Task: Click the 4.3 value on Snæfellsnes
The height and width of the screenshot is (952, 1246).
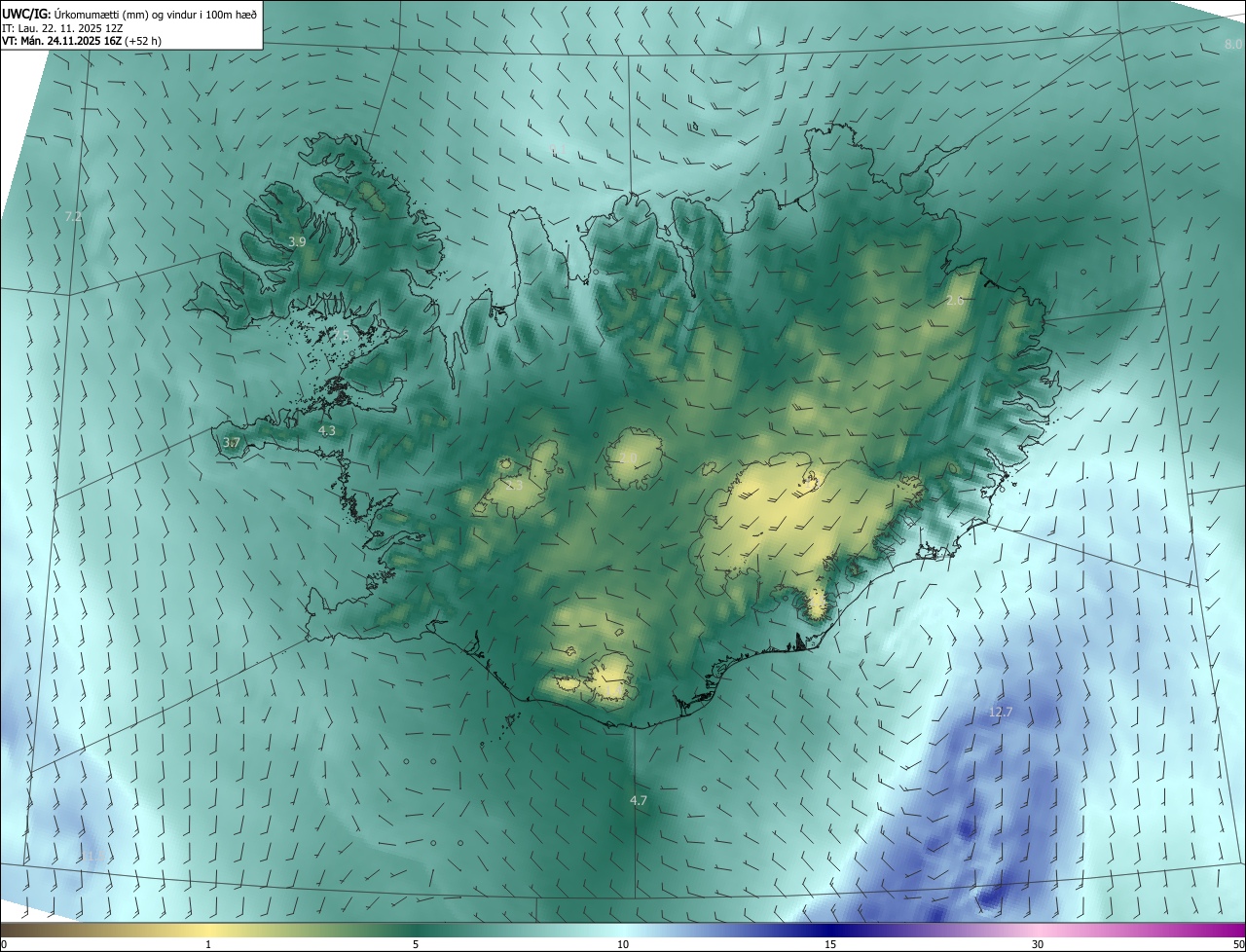Action: (x=326, y=430)
